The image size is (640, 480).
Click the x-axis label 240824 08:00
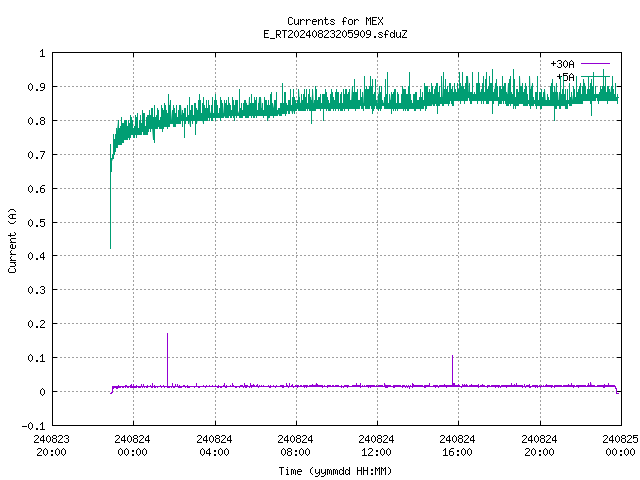(295, 445)
